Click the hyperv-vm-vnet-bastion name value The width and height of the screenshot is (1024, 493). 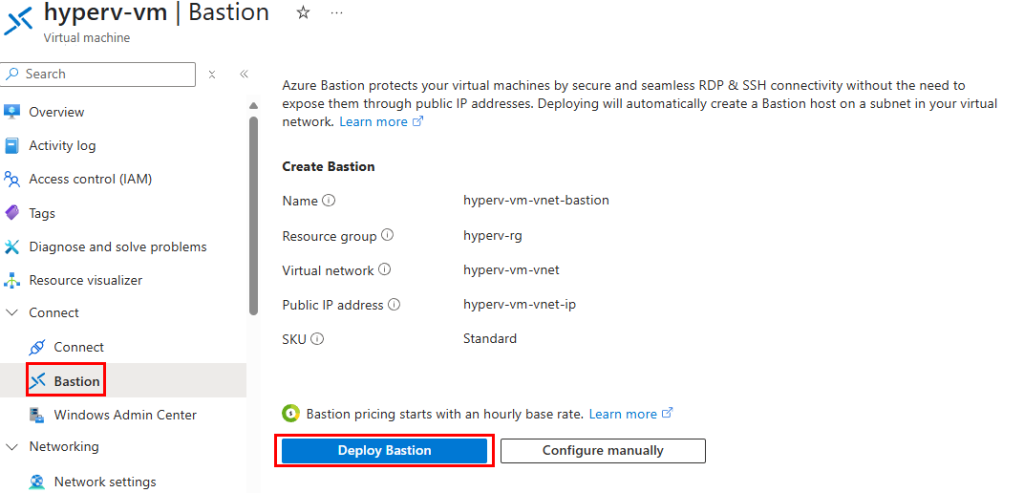click(536, 200)
